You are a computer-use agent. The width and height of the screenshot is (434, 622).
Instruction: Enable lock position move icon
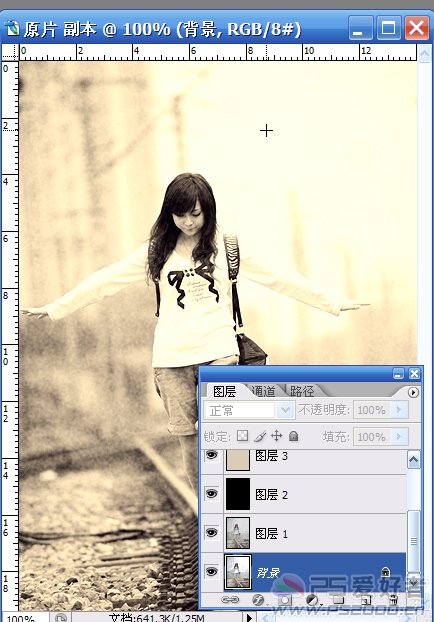(x=277, y=436)
